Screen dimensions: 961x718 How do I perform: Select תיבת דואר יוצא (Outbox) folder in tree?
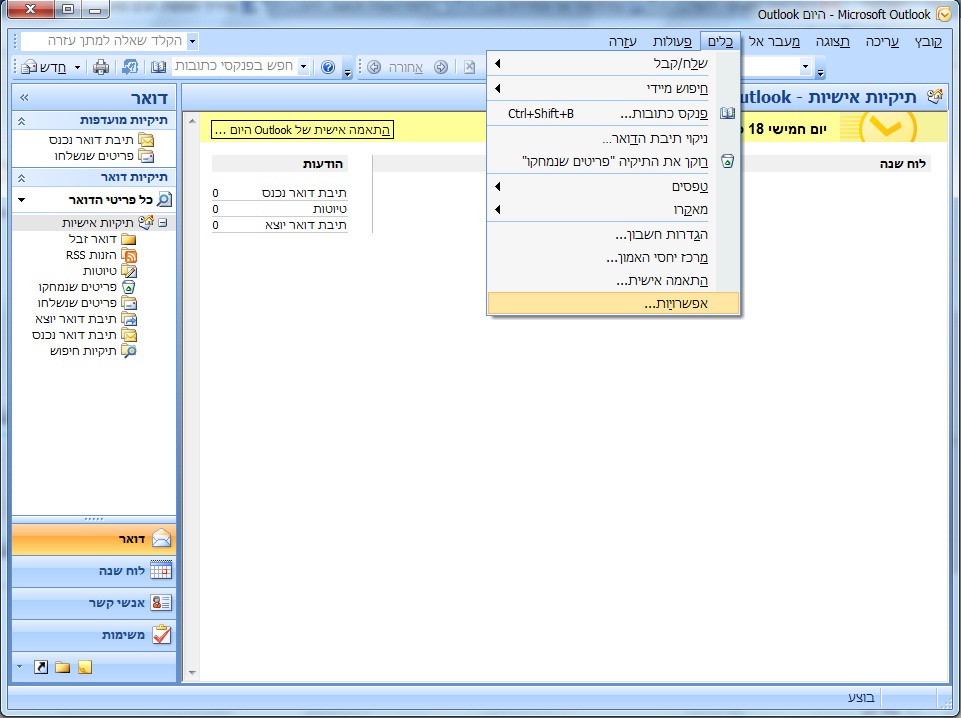click(85, 319)
